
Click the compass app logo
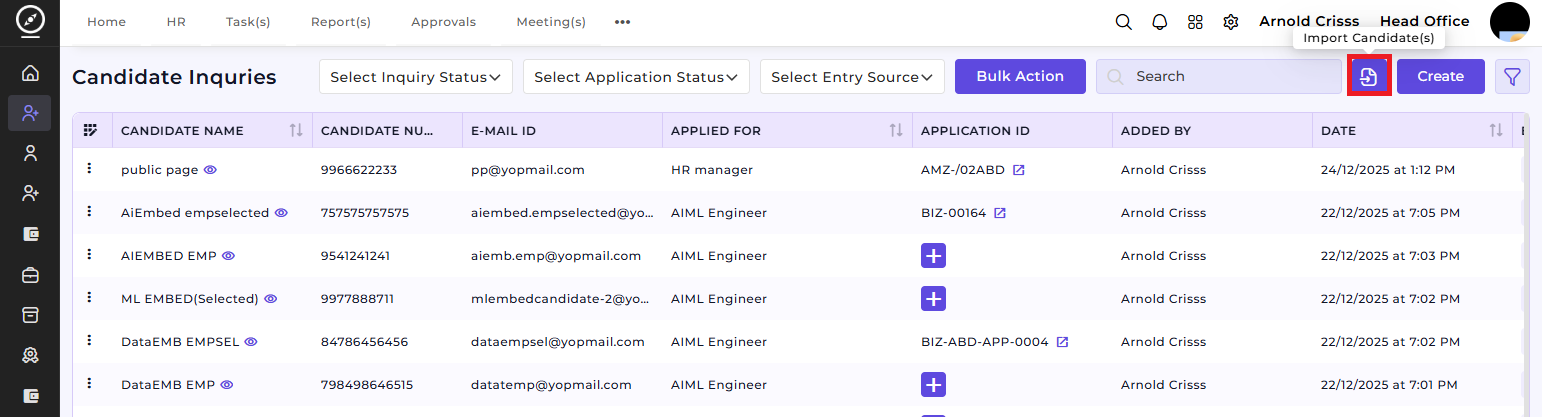30,21
